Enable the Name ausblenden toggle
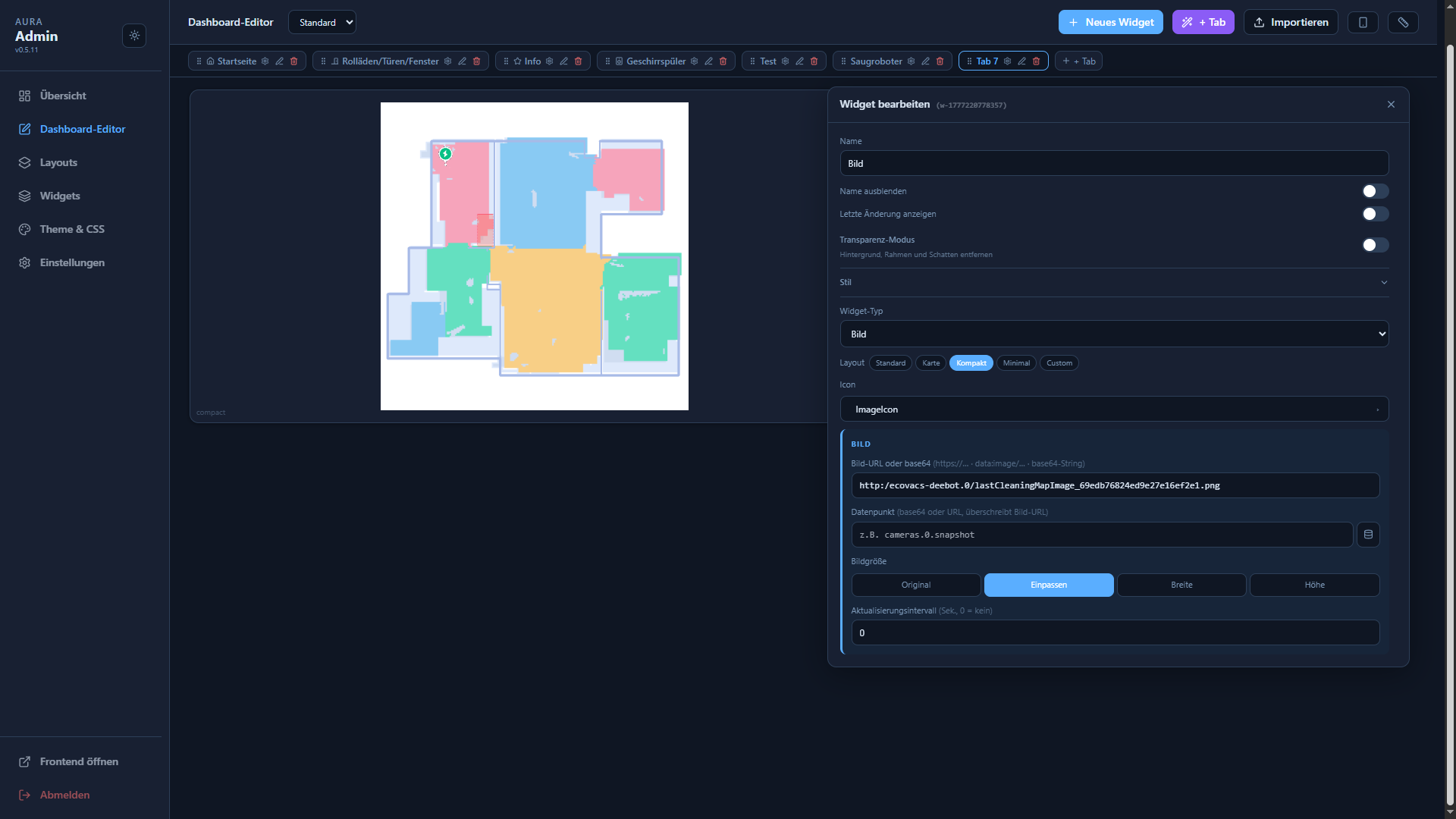 1374,191
